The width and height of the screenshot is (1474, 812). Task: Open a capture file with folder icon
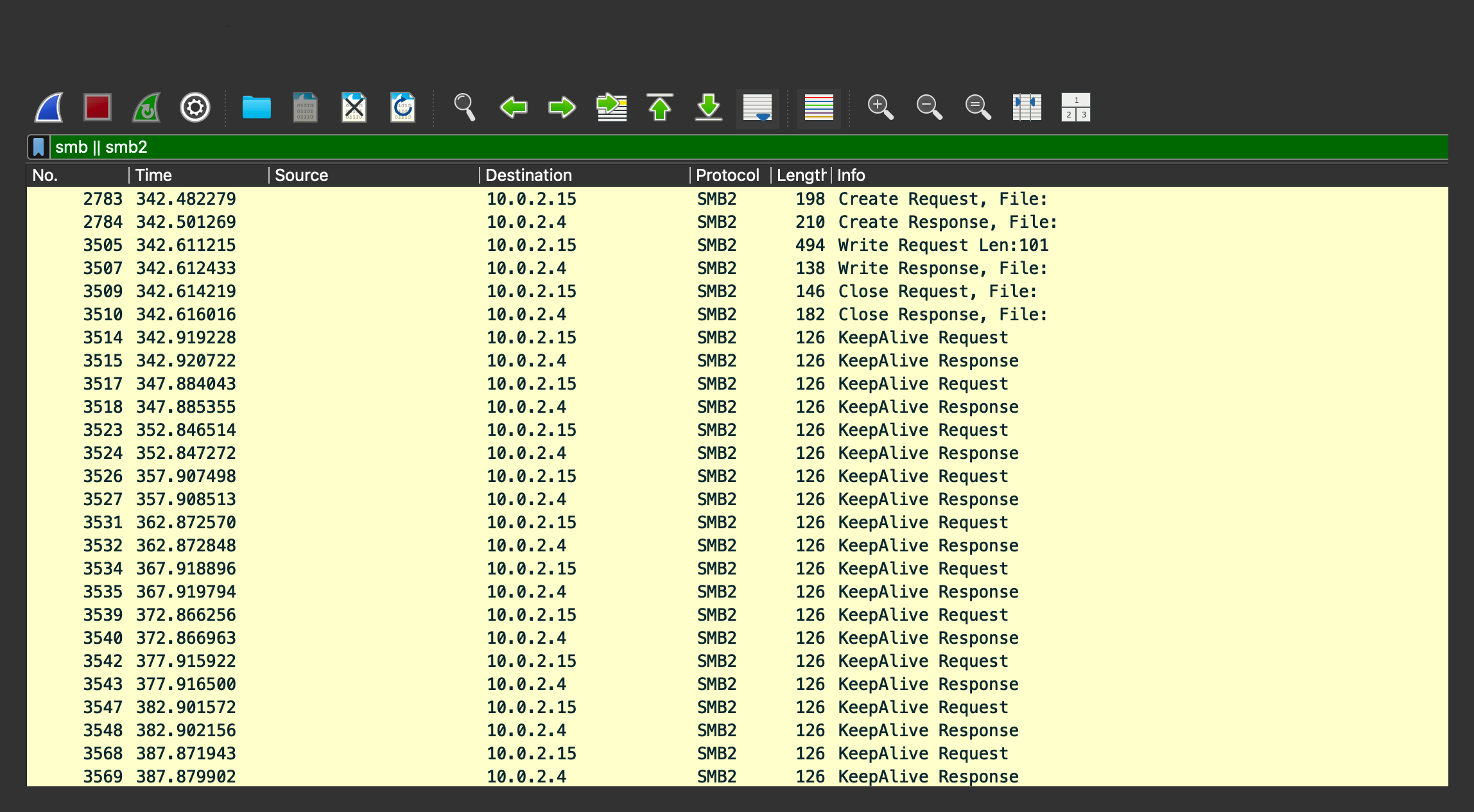pyautogui.click(x=257, y=107)
